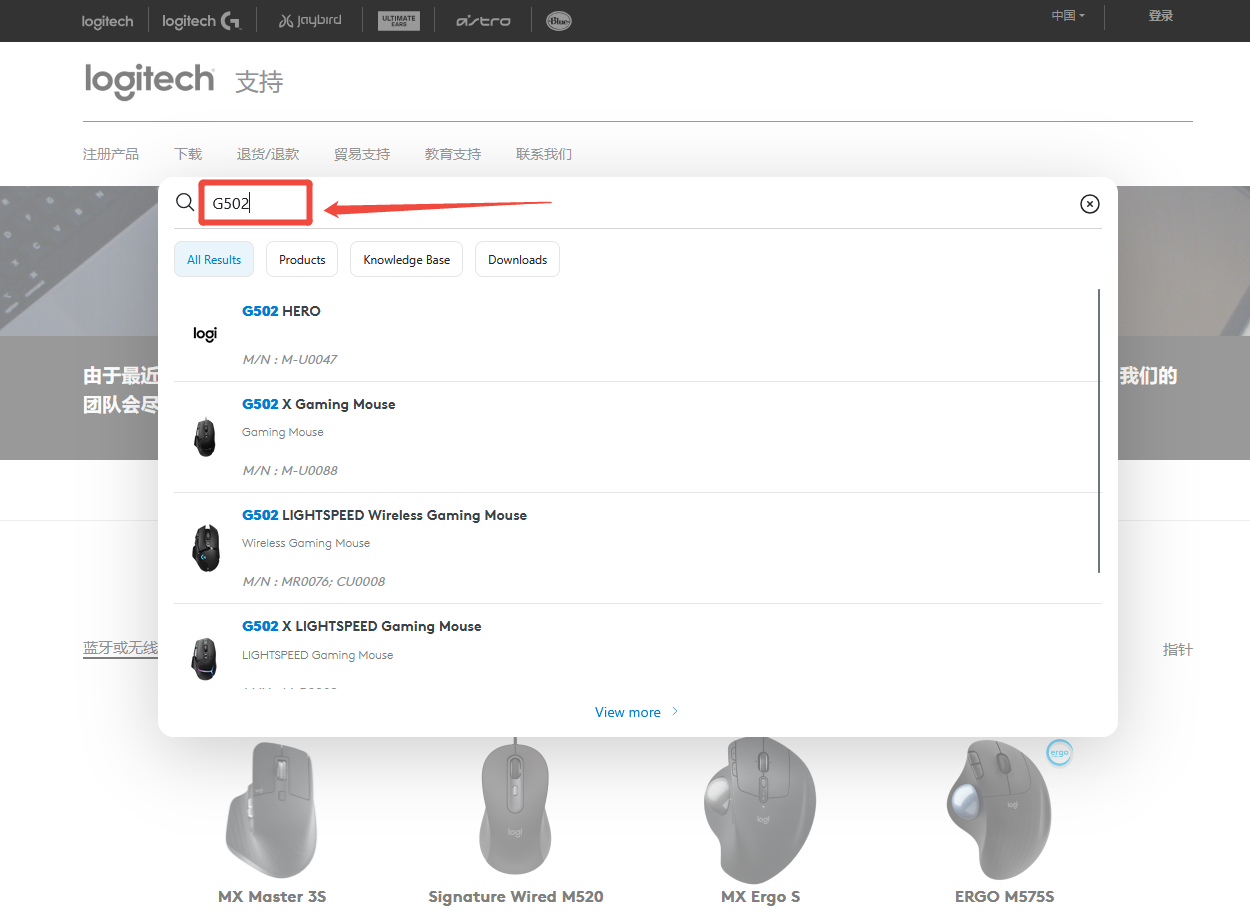Click the Logitech logo in the page header
This screenshot has width=1250, height=913.
pos(150,80)
